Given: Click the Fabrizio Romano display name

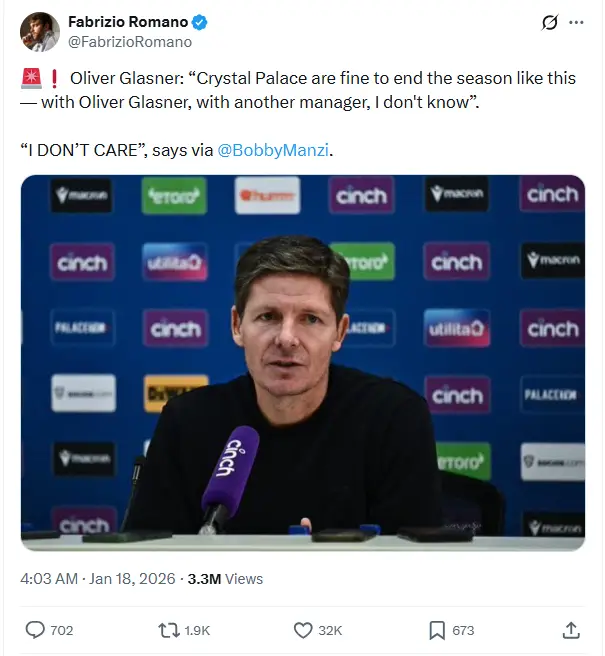Looking at the screenshot, I should (x=127, y=22).
